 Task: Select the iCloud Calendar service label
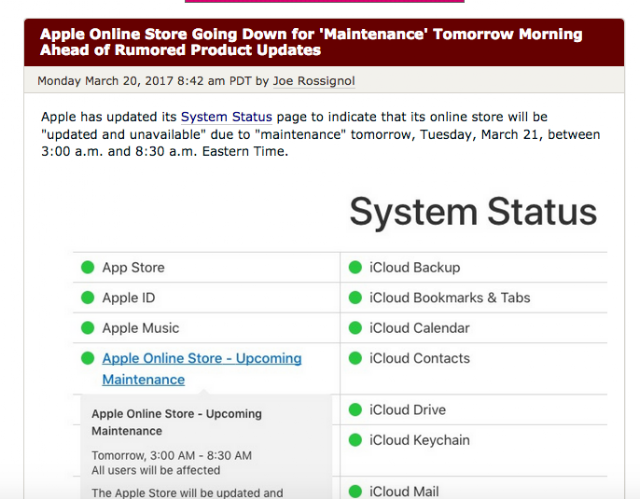pos(420,328)
